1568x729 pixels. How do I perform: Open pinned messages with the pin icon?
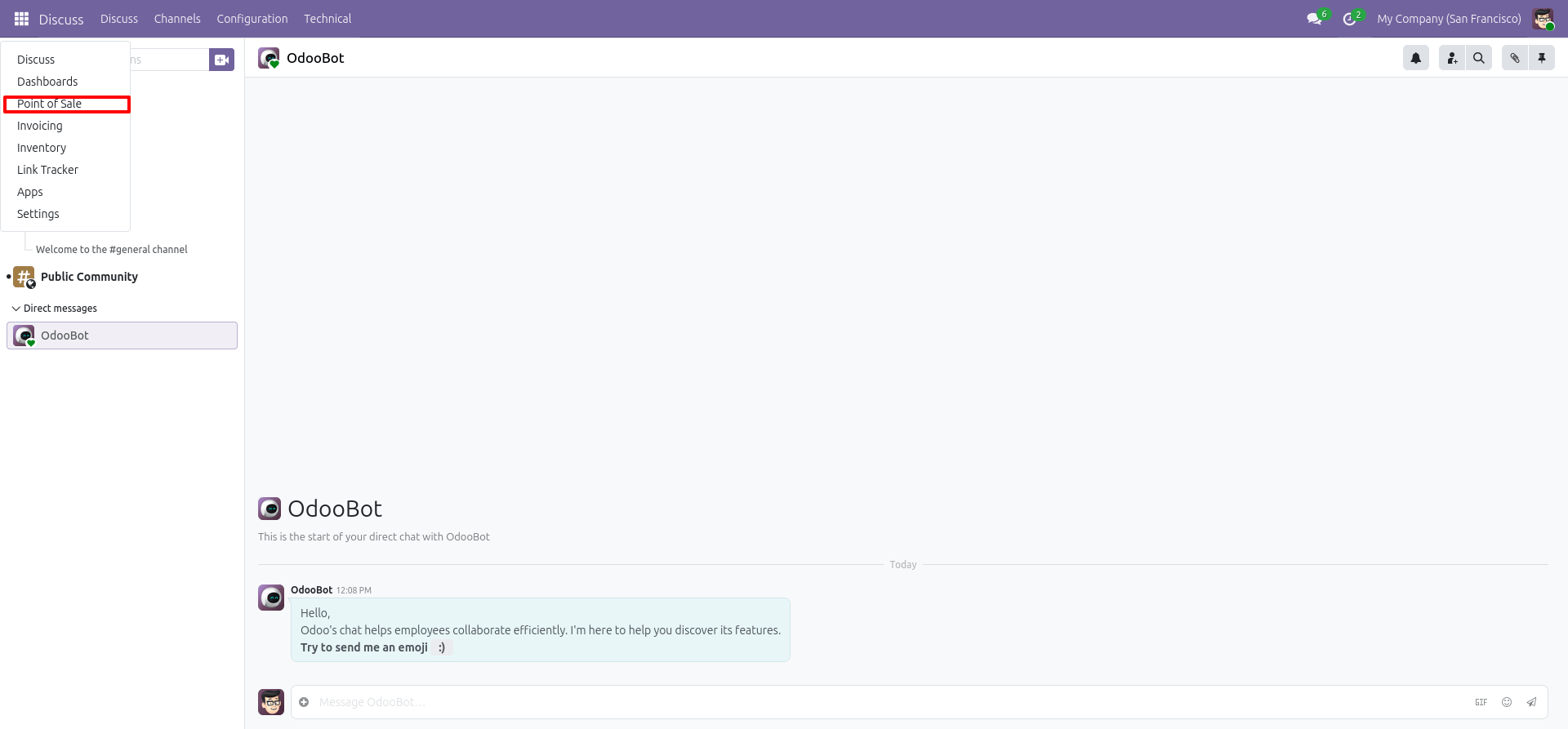tap(1542, 58)
